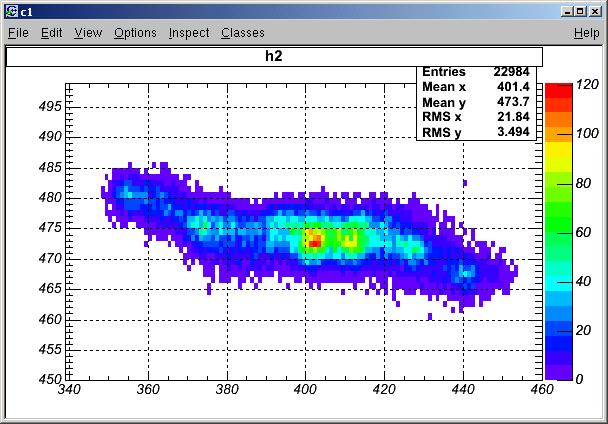608x424 pixels.
Task: Select the h2 histogram title box
Action: pos(274,57)
